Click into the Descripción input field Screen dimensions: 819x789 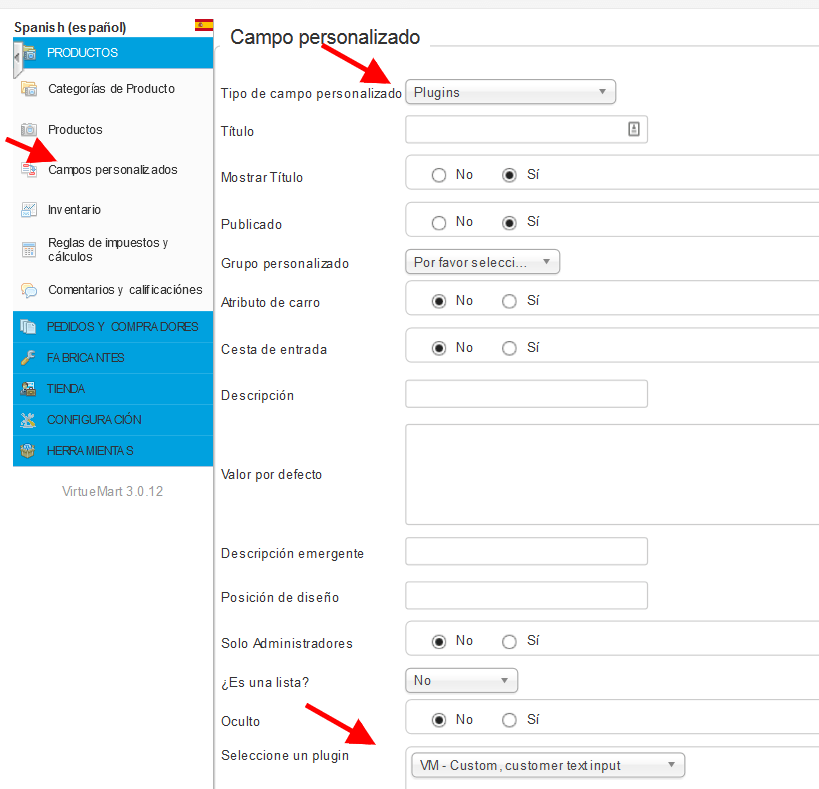pyautogui.click(x=526, y=394)
